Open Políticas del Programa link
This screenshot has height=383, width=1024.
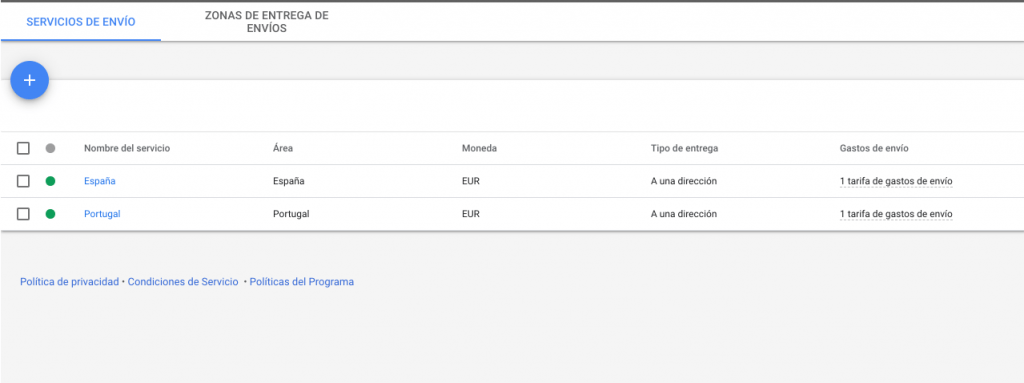coord(302,282)
